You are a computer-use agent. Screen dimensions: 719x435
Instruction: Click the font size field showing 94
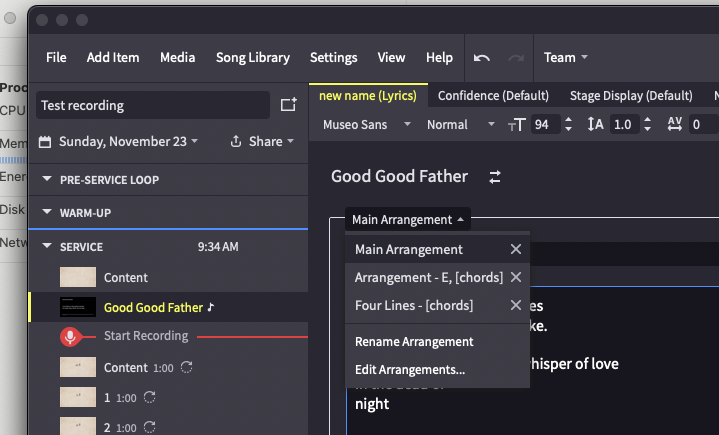click(x=545, y=124)
